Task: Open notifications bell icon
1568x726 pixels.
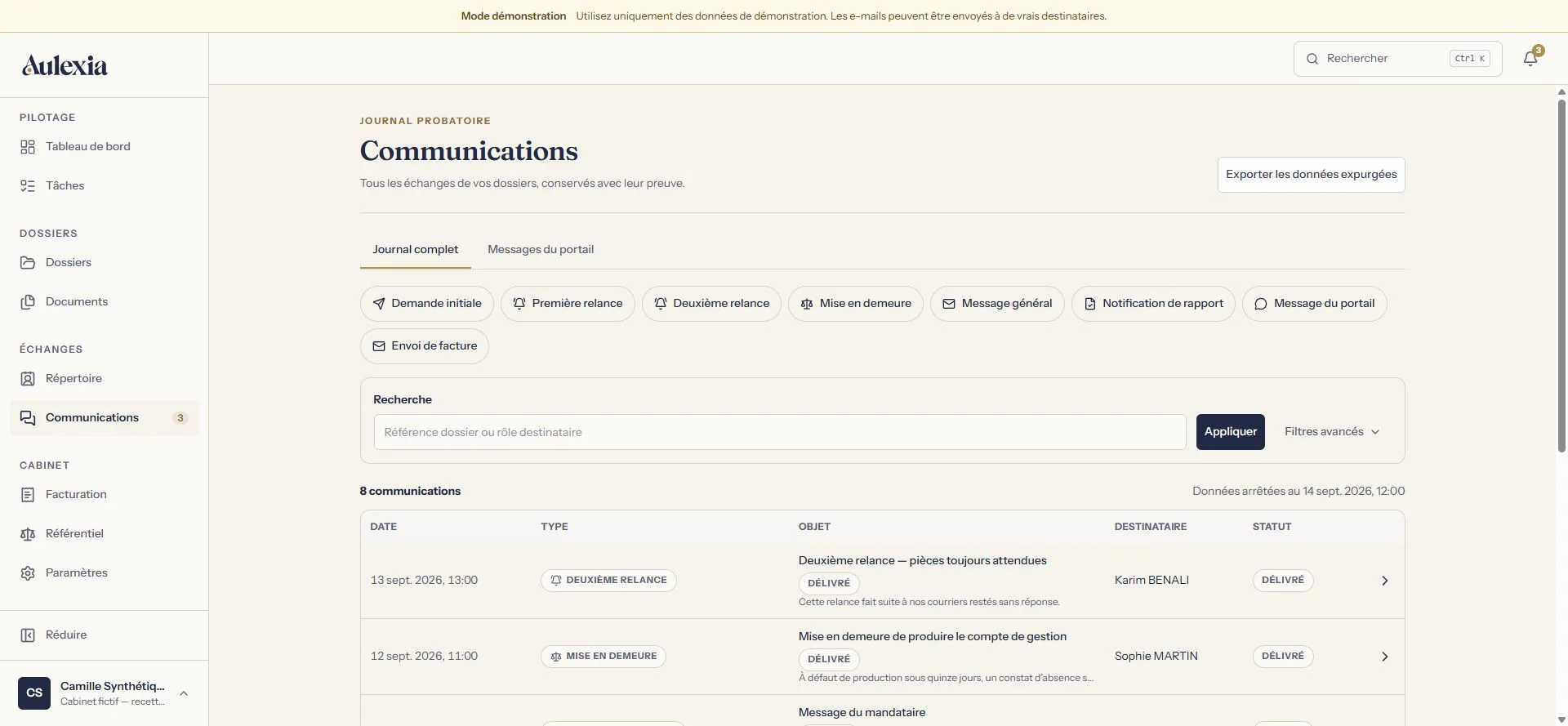Action: pos(1530,59)
